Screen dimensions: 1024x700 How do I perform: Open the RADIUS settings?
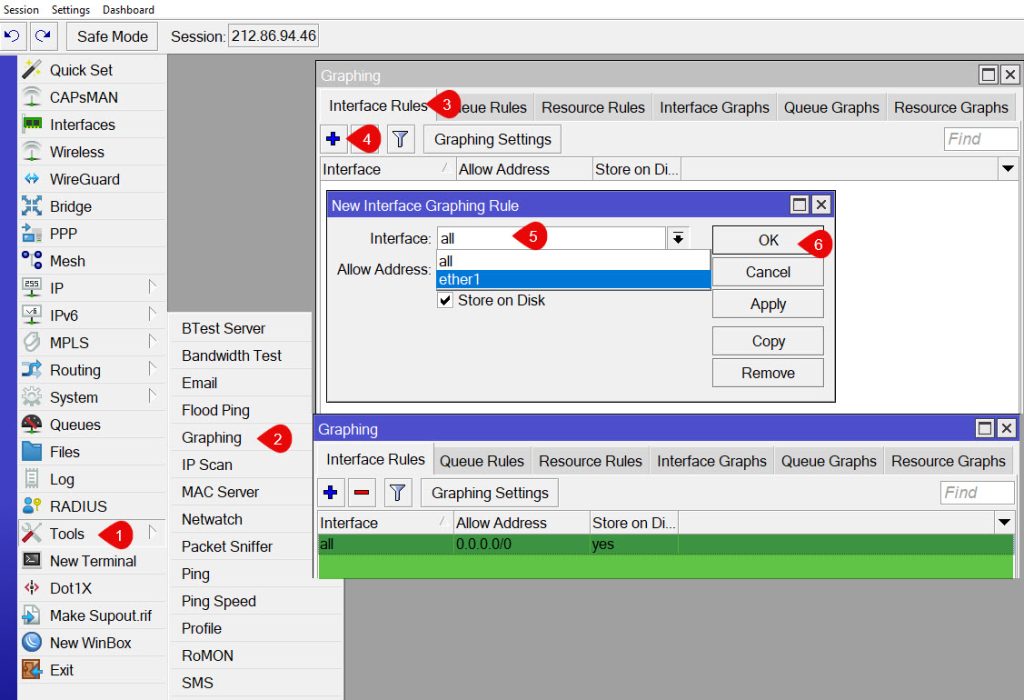click(x=74, y=506)
